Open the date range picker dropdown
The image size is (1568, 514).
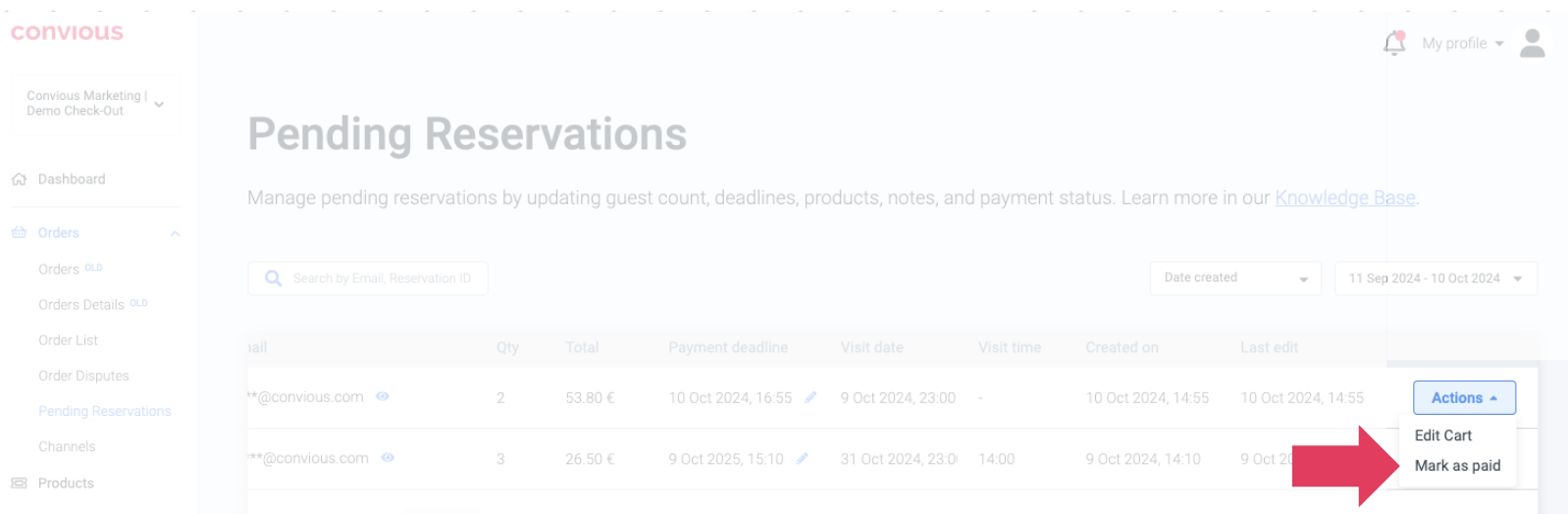[x=1435, y=279]
